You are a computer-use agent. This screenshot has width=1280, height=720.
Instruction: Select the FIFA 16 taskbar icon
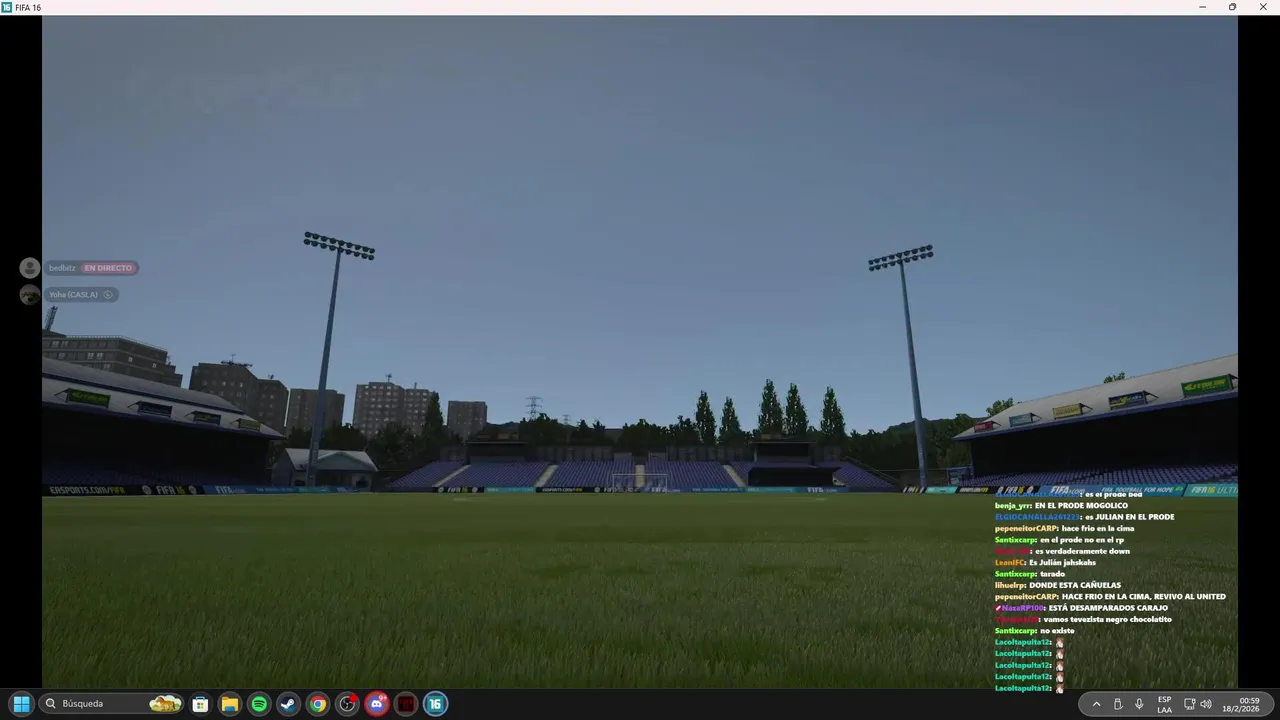point(435,704)
